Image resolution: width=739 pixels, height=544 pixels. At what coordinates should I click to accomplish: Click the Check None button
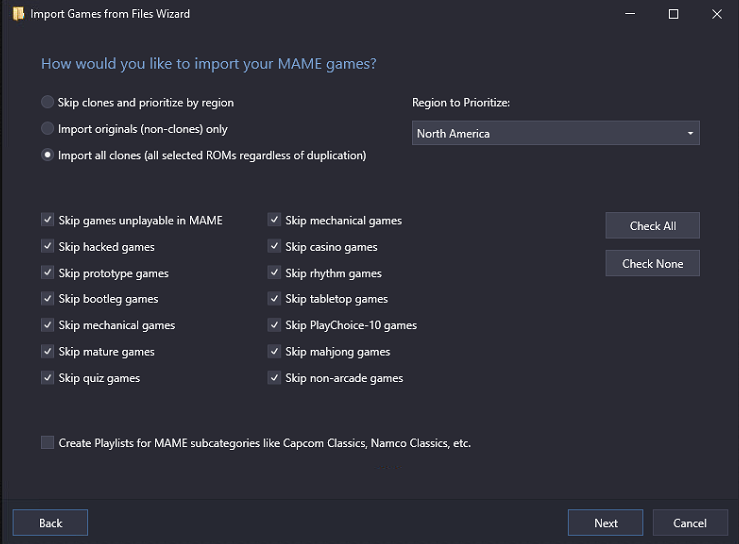click(652, 264)
